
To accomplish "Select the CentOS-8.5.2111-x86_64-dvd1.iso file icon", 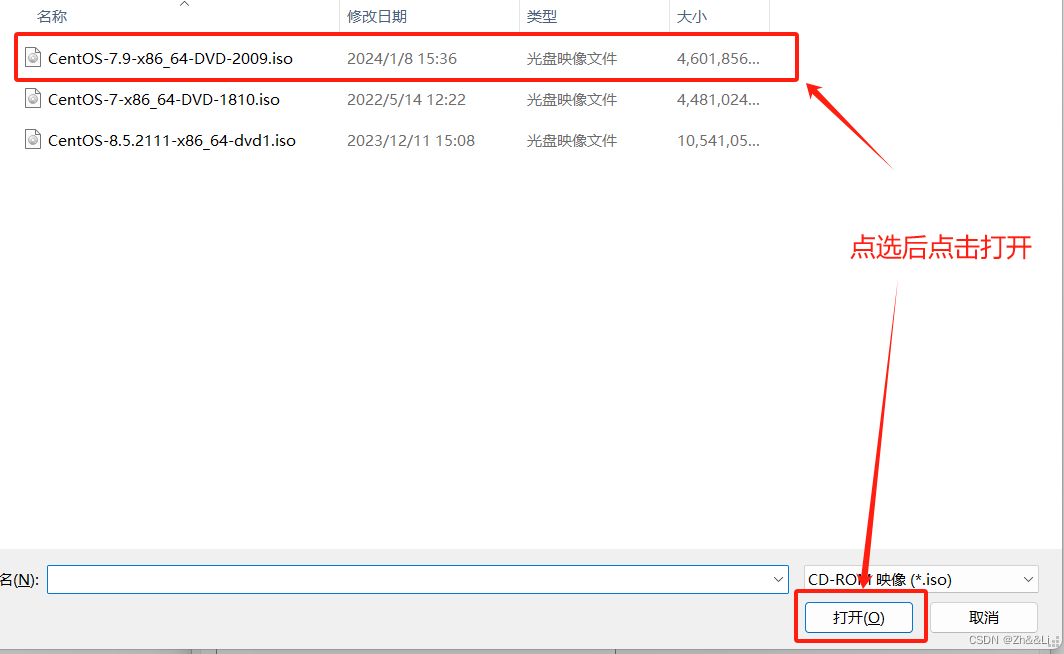I will pos(33,140).
